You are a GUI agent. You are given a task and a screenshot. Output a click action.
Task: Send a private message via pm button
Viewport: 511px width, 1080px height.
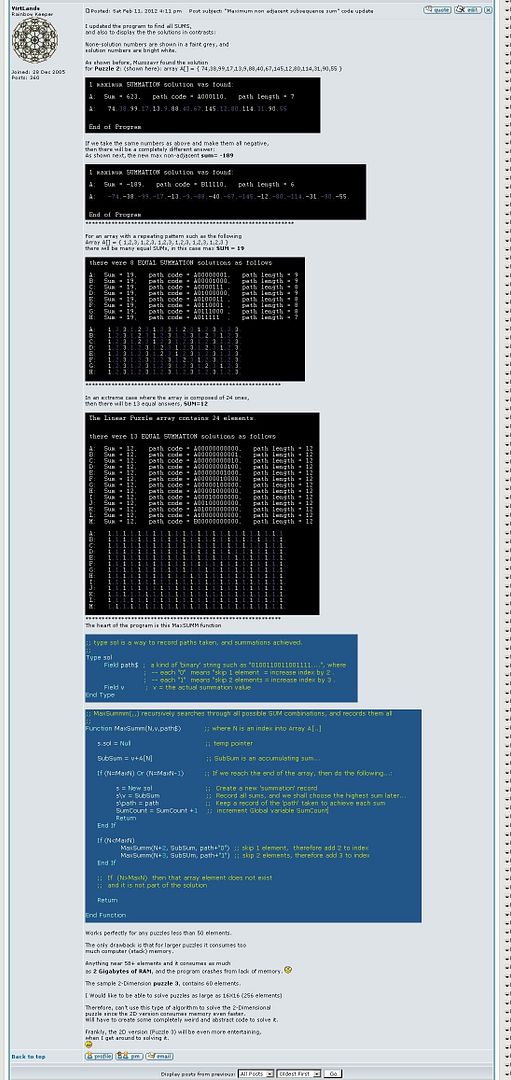click(x=129, y=1056)
